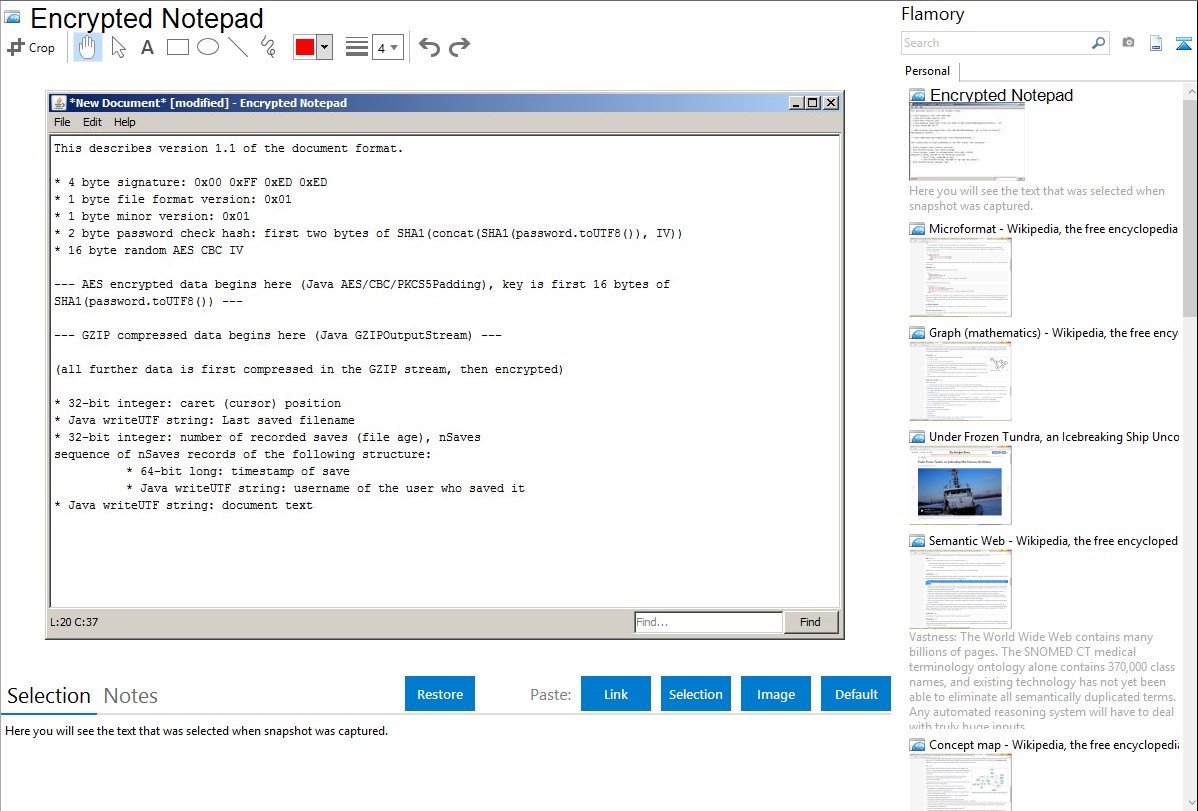Select the arrow pointer tool
The width and height of the screenshot is (1198, 811).
(x=118, y=47)
